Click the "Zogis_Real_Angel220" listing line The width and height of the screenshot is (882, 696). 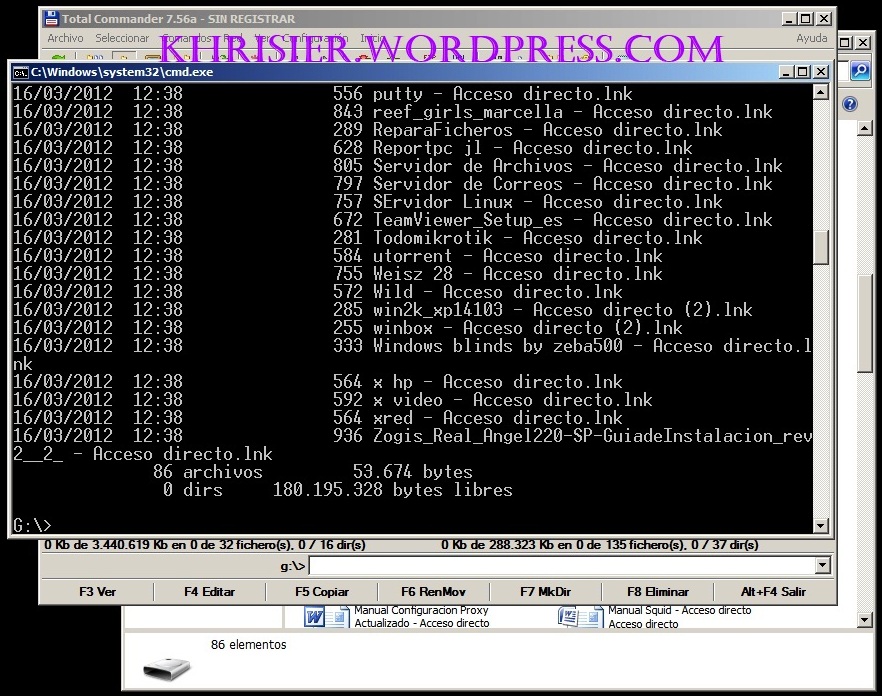point(412,444)
